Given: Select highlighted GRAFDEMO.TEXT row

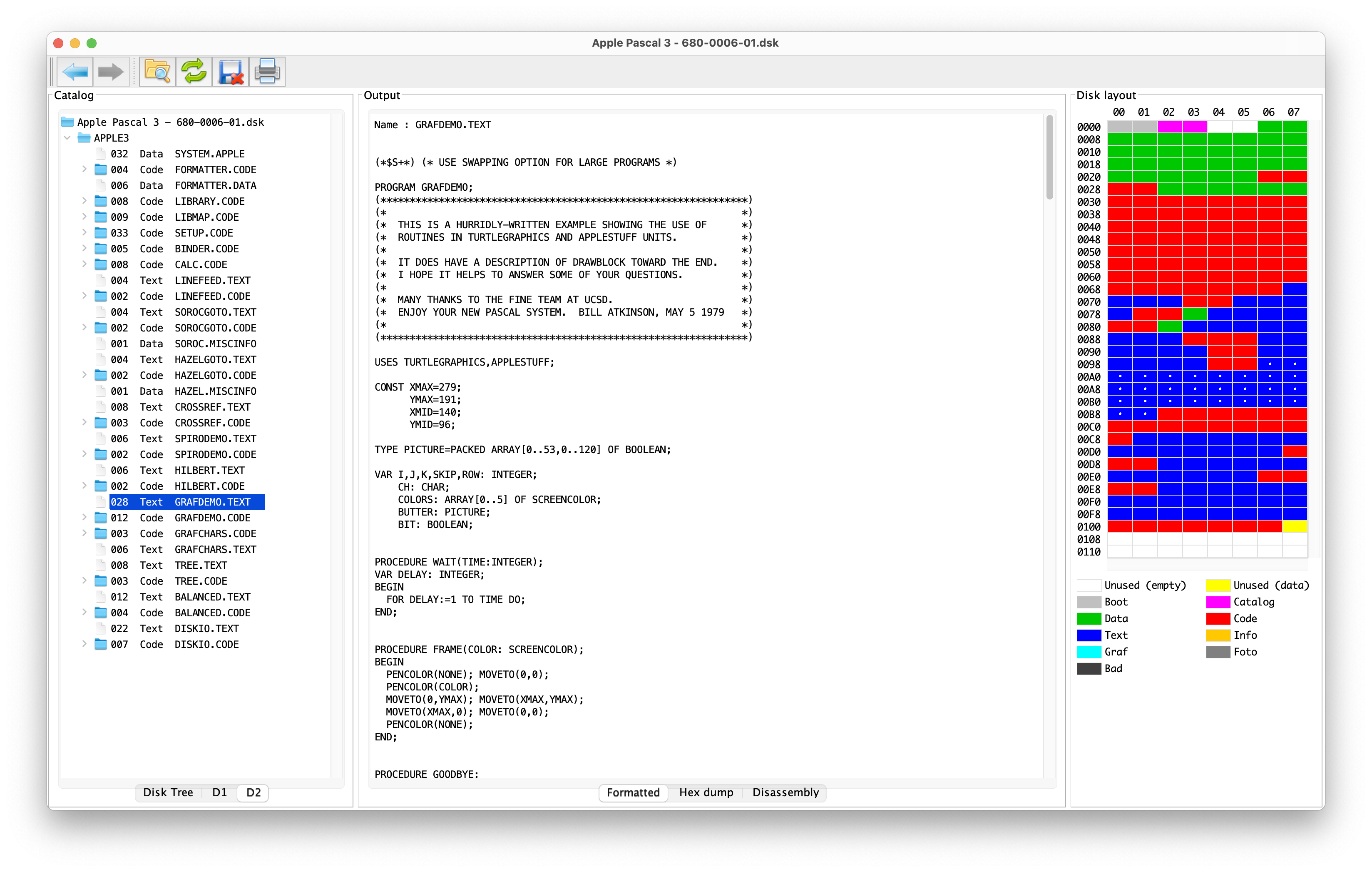Looking at the screenshot, I should pos(187,502).
